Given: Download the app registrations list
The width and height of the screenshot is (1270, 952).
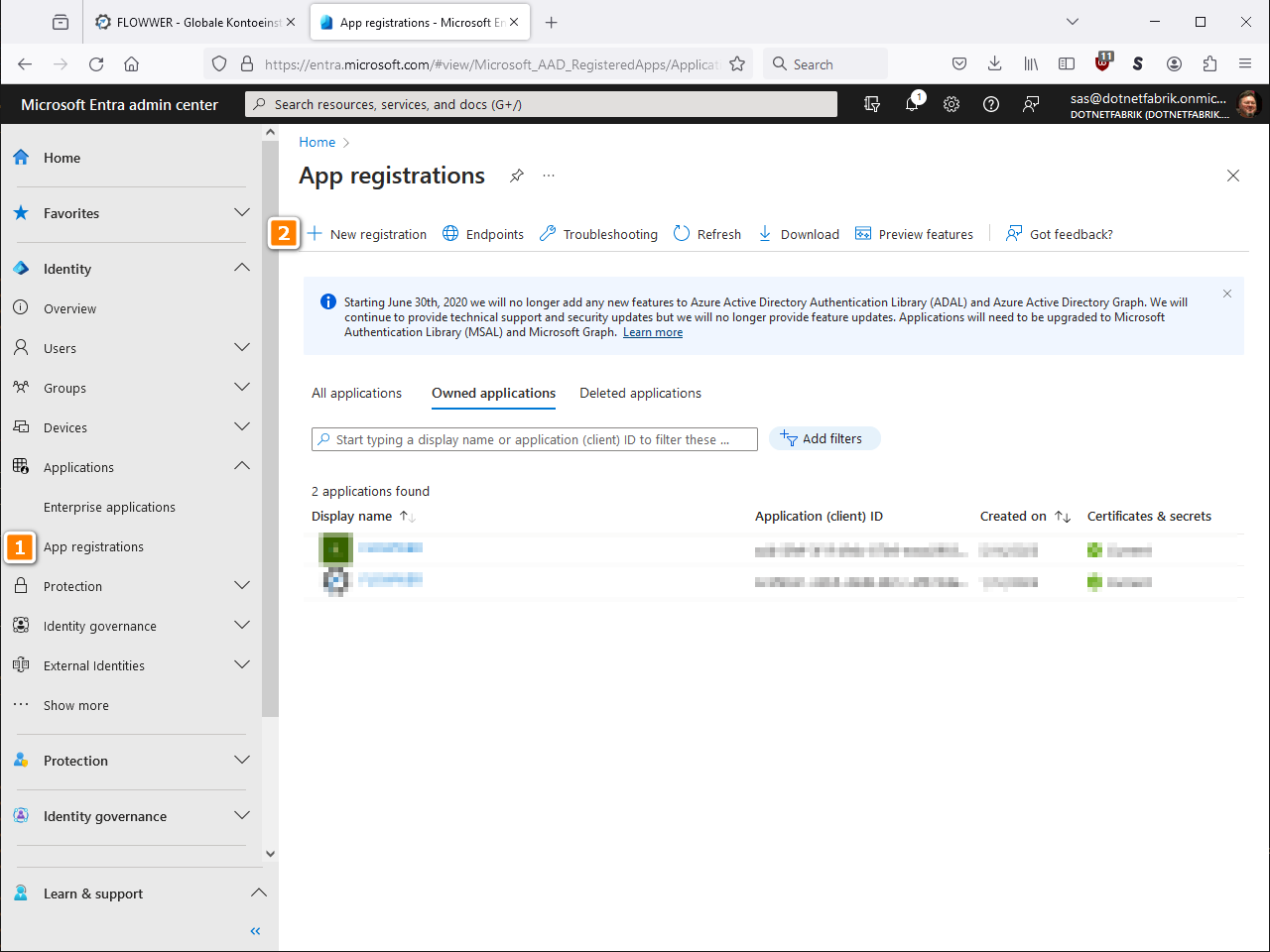Looking at the screenshot, I should point(799,234).
